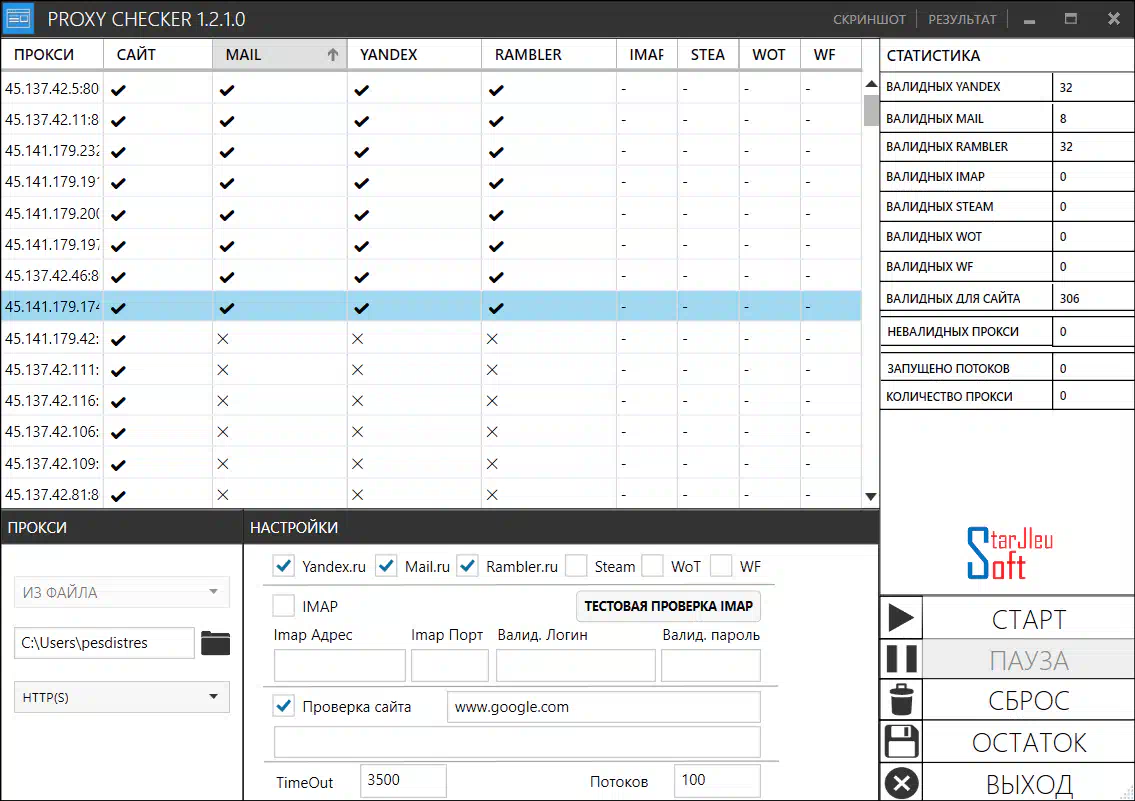Click the ПАУЗА button label

point(1029,660)
